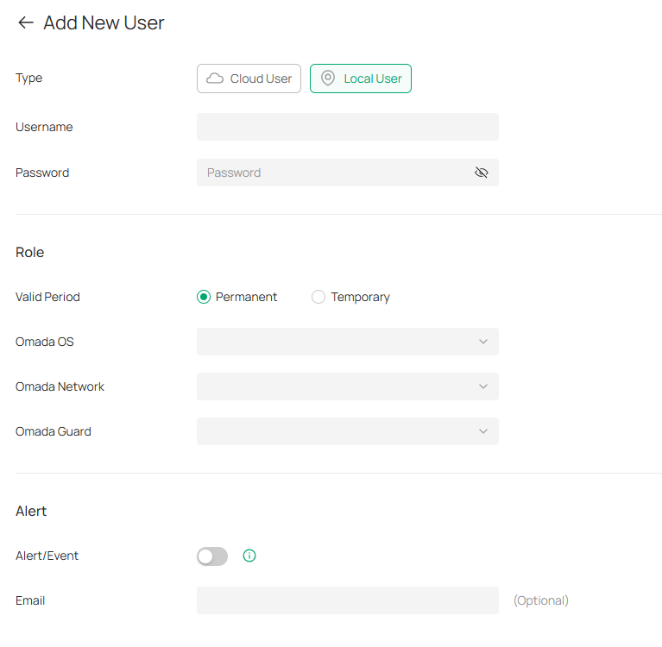
Task: Focus the Username input field
Action: [x=347, y=127]
